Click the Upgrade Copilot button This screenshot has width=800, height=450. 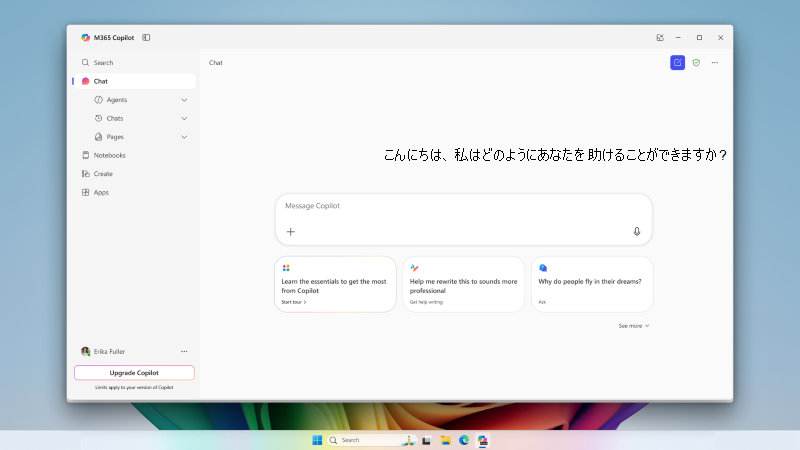pos(134,373)
